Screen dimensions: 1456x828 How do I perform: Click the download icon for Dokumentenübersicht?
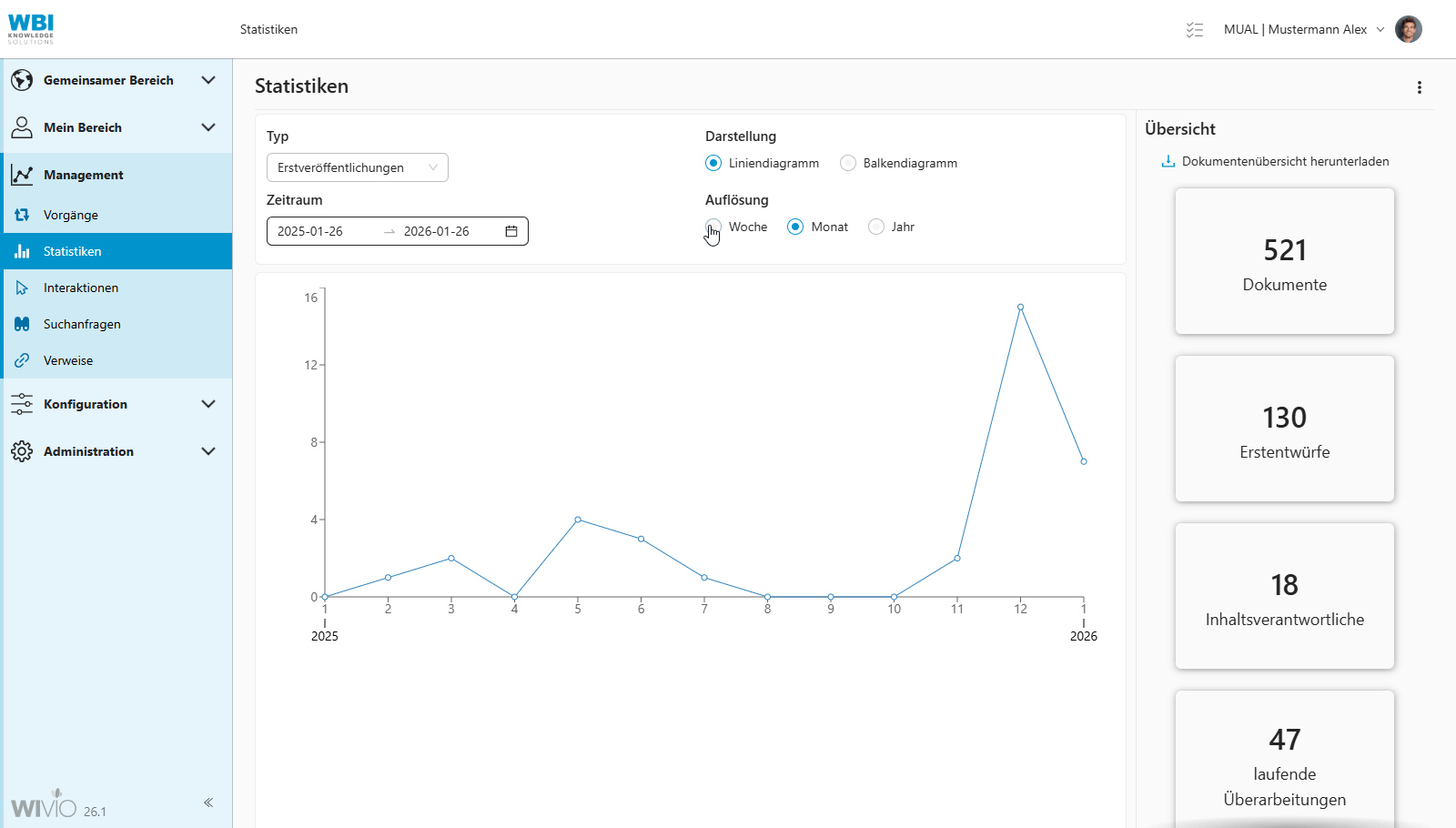click(x=1168, y=162)
